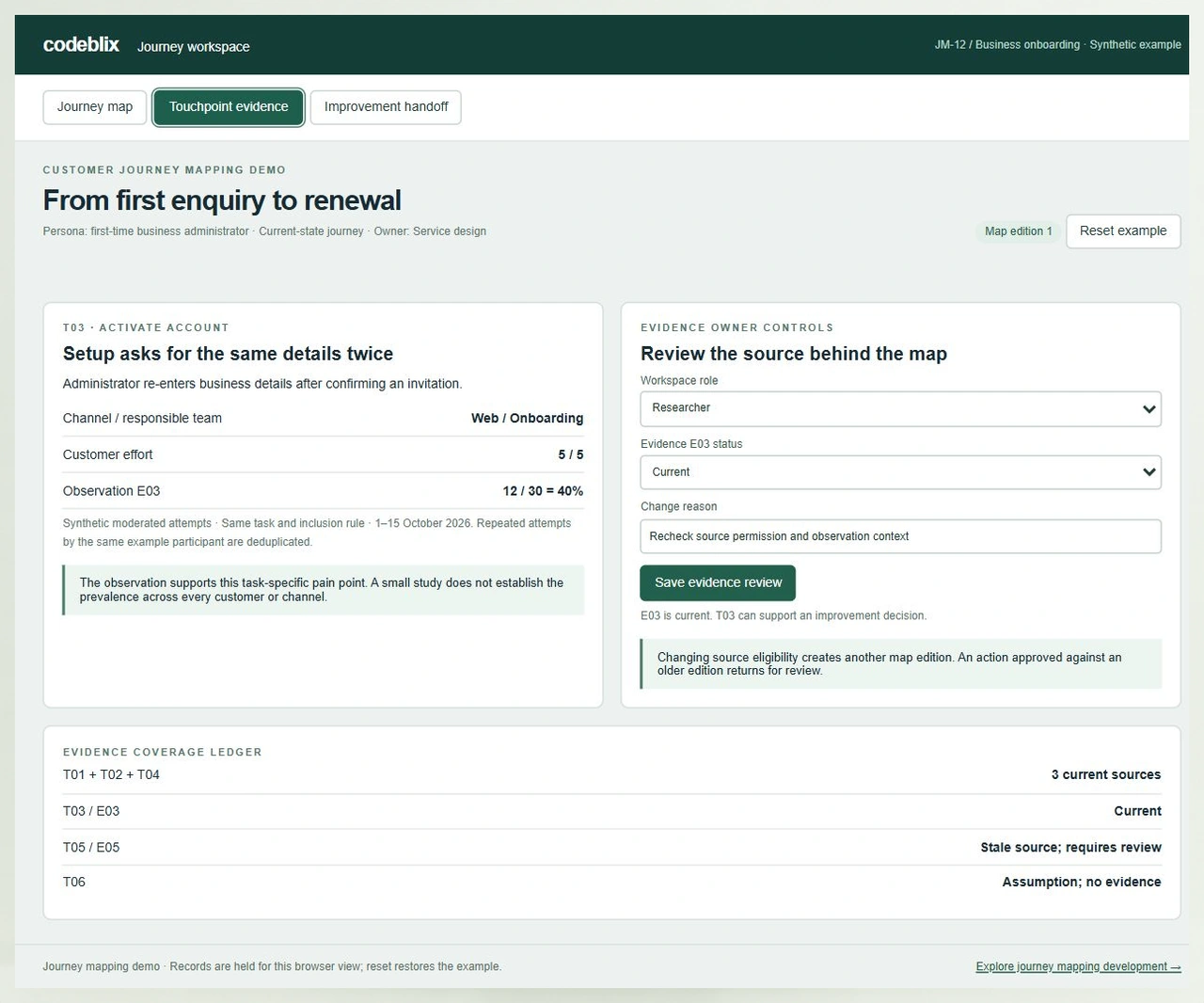Click the heading From first enquiry to renewal
This screenshot has height=1003, width=1204.
coord(222,200)
